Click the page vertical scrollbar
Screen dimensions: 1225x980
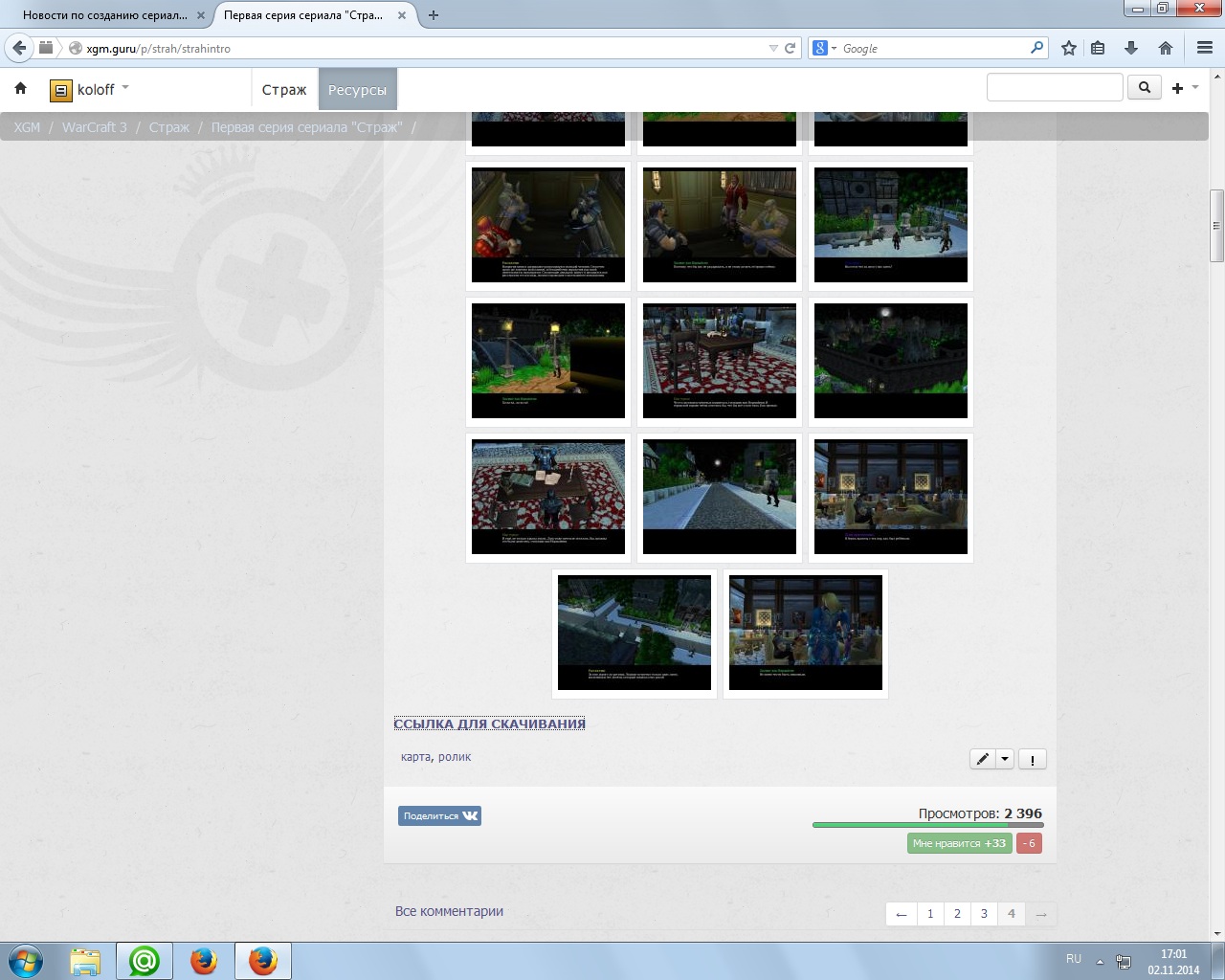pyautogui.click(x=1217, y=226)
